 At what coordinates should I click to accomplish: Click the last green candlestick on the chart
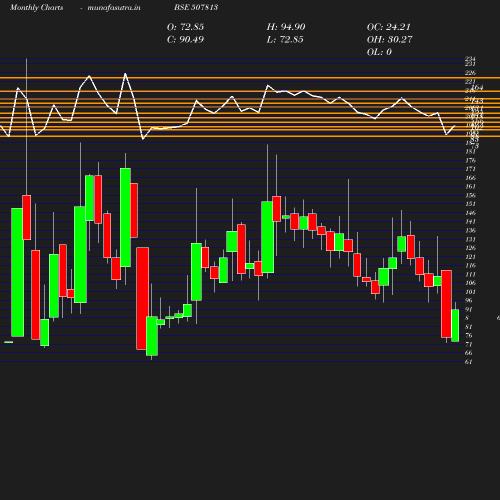coord(455,325)
